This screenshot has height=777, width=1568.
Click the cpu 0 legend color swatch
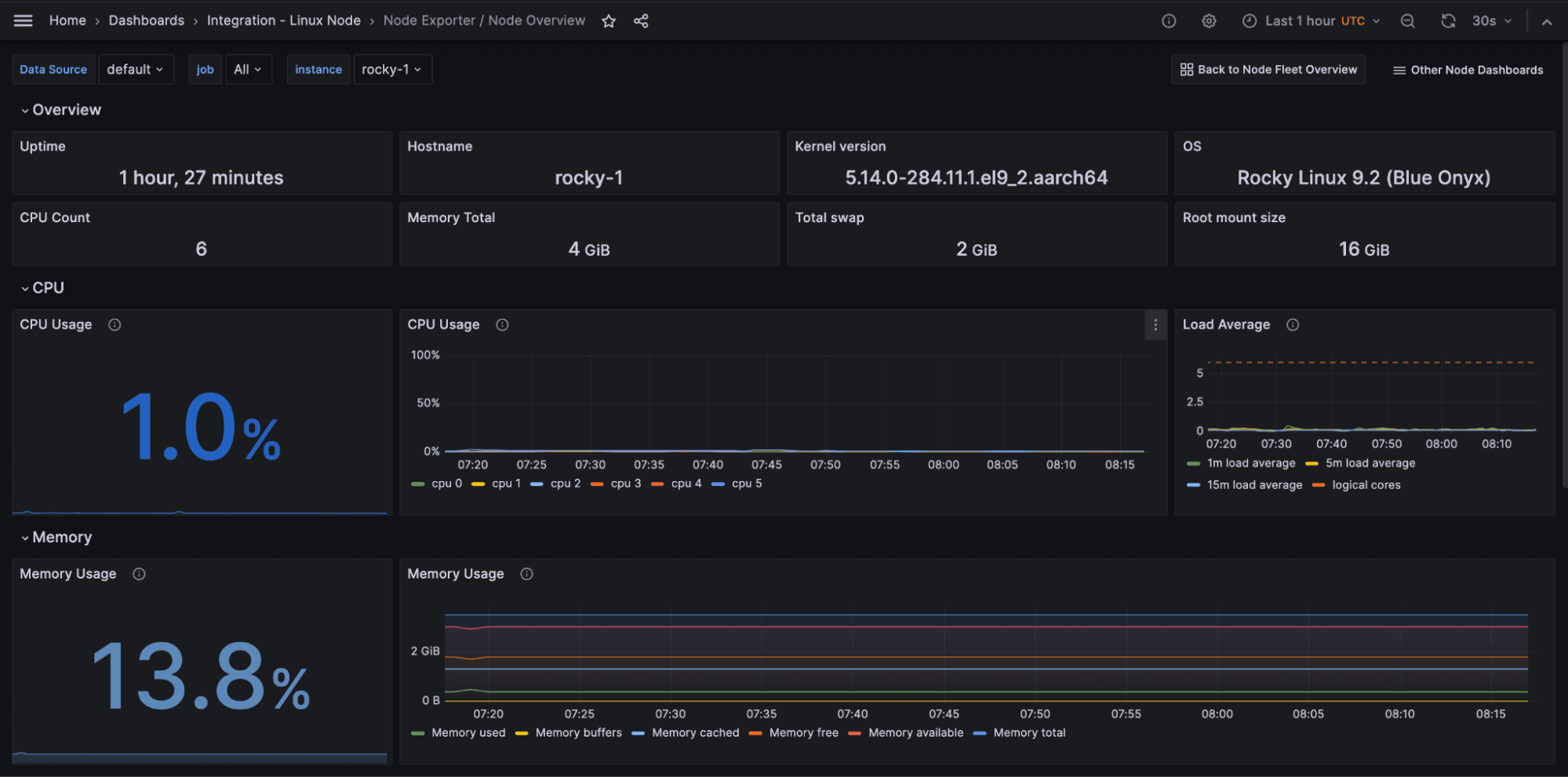[418, 483]
